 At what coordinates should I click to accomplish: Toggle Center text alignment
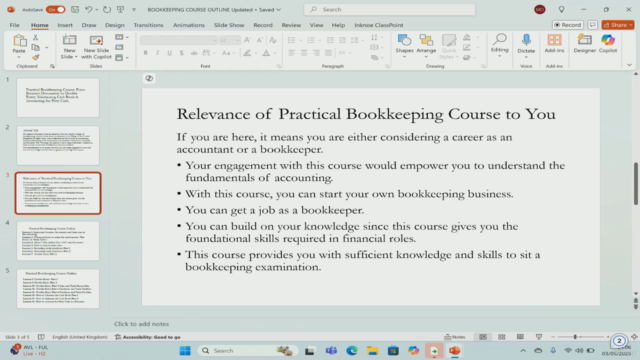pos(304,53)
